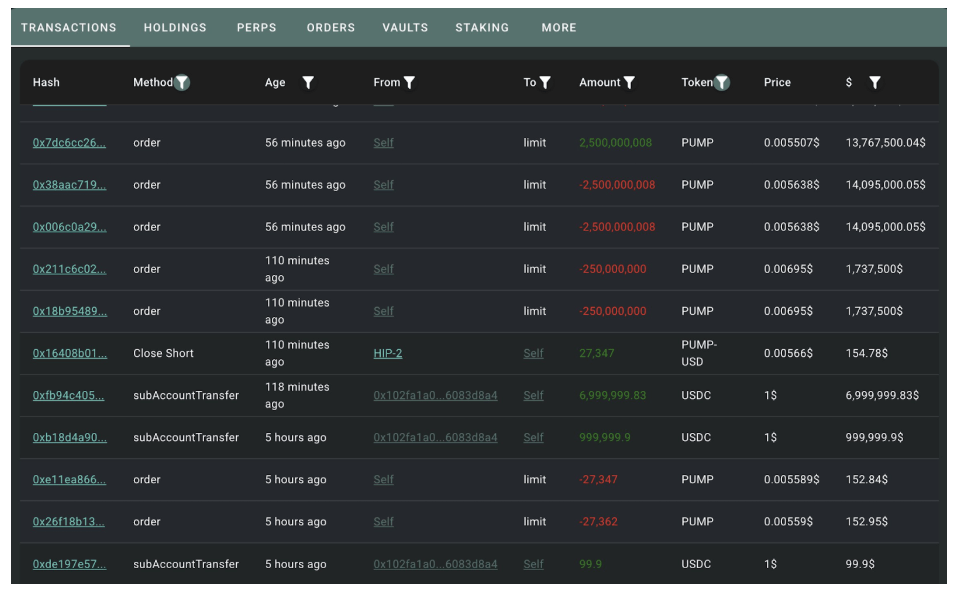
Task: Open the To column filter icon
Action: point(544,82)
